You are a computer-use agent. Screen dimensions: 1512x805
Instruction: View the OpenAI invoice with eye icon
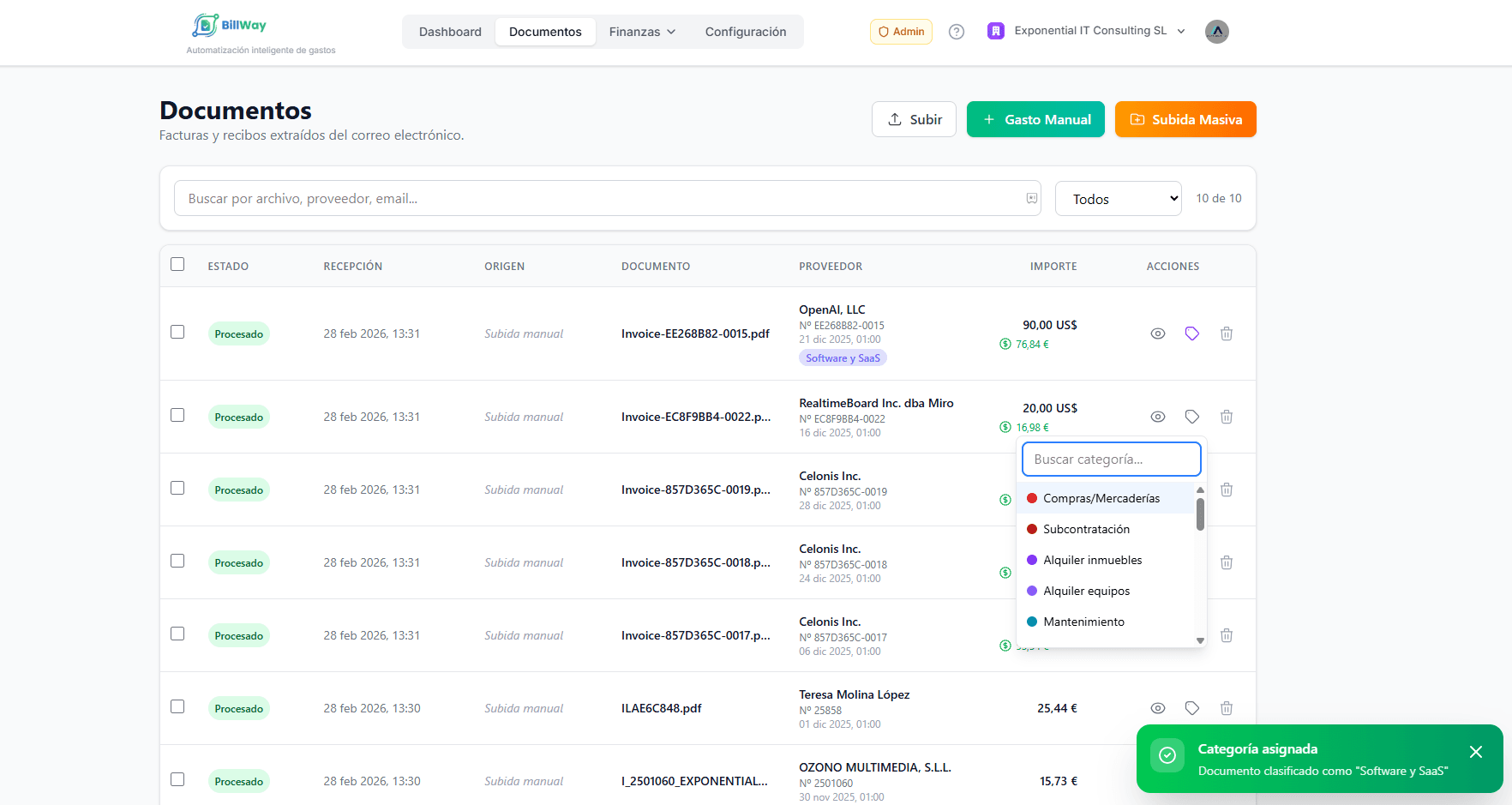click(x=1157, y=333)
